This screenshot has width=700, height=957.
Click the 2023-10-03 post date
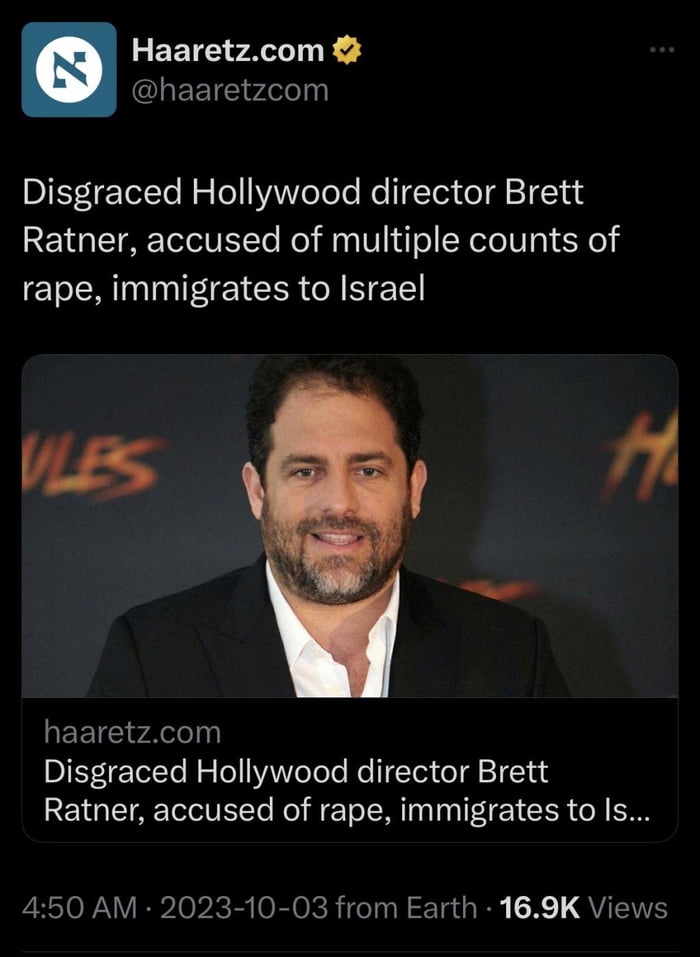pyautogui.click(x=244, y=908)
